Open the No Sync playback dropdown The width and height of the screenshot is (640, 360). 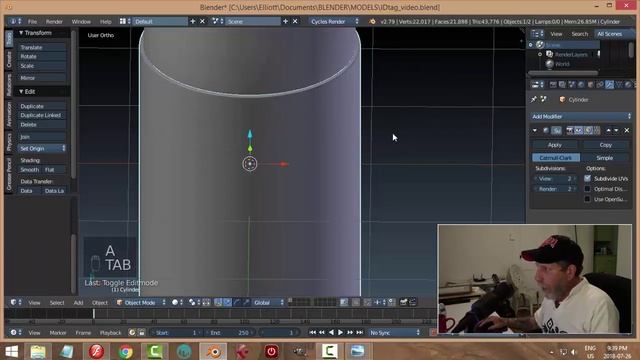395,333
